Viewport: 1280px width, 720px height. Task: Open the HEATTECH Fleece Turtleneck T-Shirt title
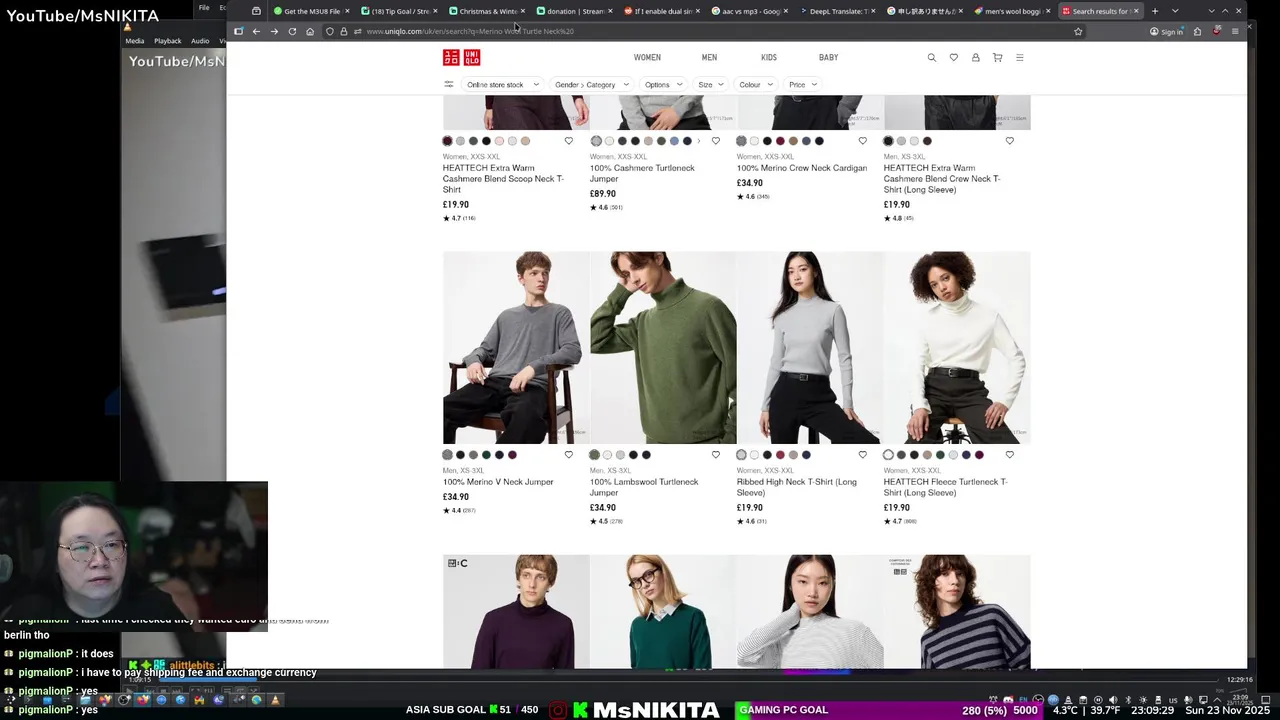pyautogui.click(x=945, y=487)
